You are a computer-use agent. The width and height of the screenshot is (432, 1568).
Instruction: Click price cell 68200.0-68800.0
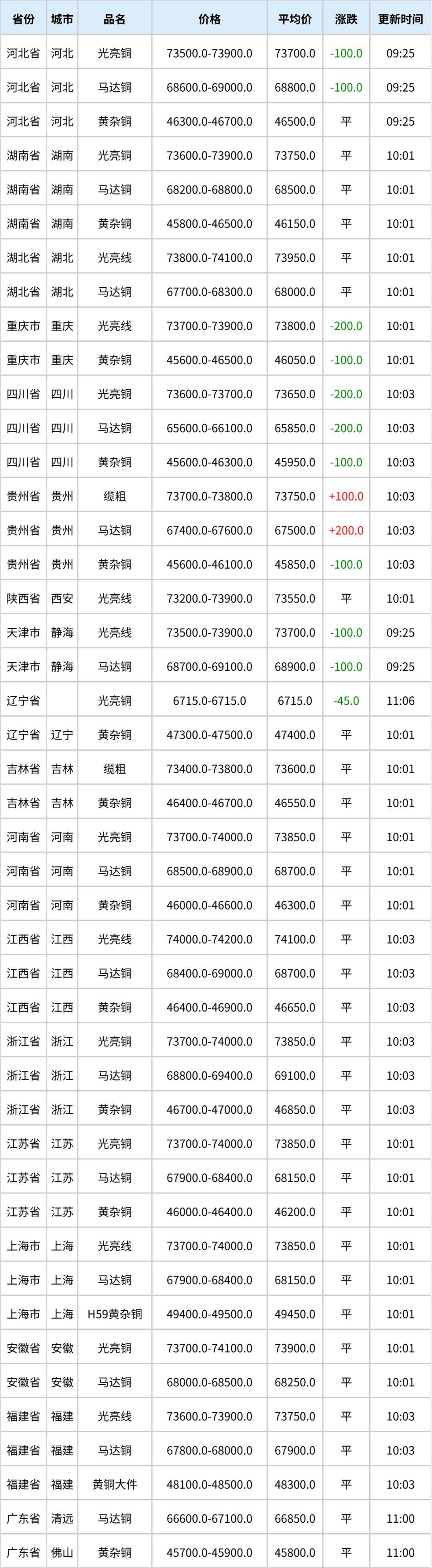tap(209, 190)
